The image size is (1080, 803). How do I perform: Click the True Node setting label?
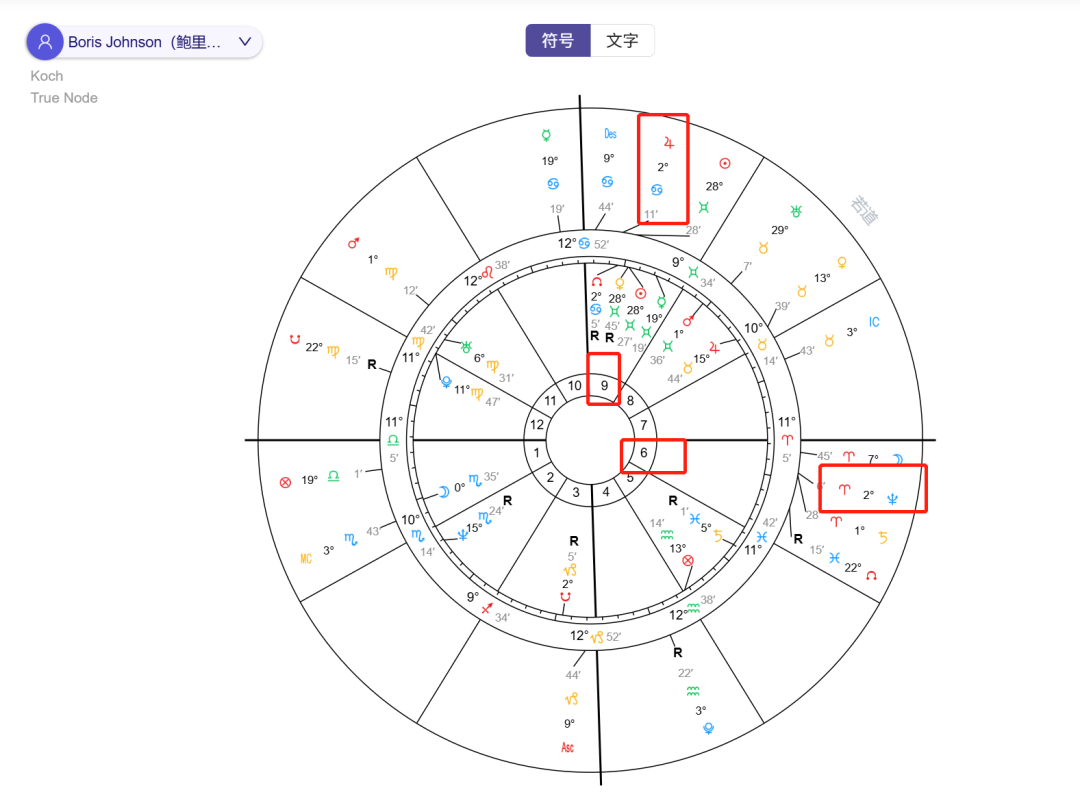click(x=63, y=97)
